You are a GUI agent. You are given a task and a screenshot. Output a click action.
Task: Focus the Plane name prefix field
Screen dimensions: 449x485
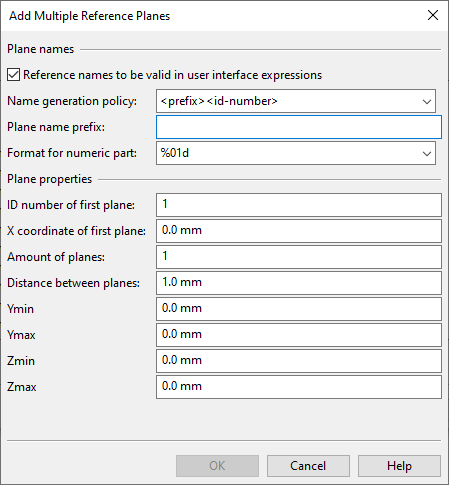(x=299, y=127)
